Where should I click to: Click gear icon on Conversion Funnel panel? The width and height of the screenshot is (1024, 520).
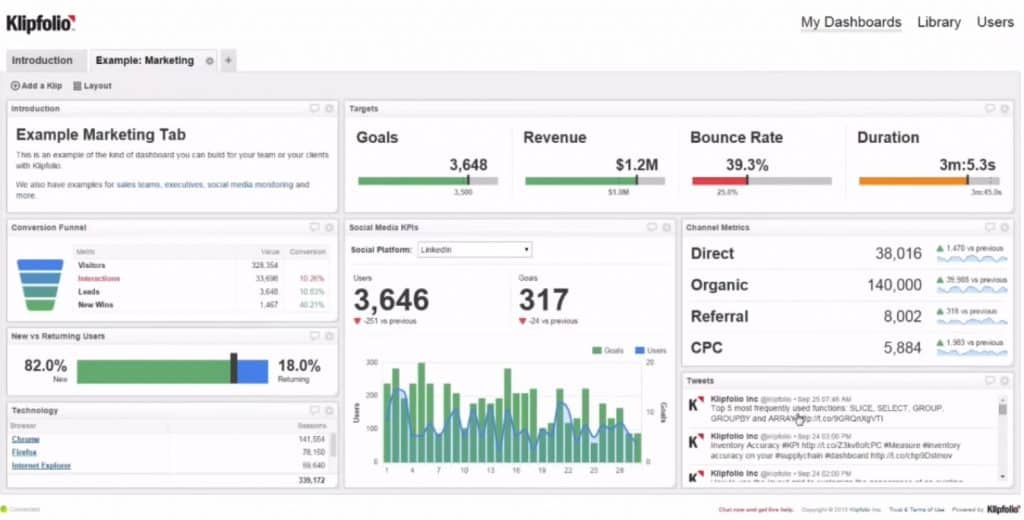tap(329, 228)
